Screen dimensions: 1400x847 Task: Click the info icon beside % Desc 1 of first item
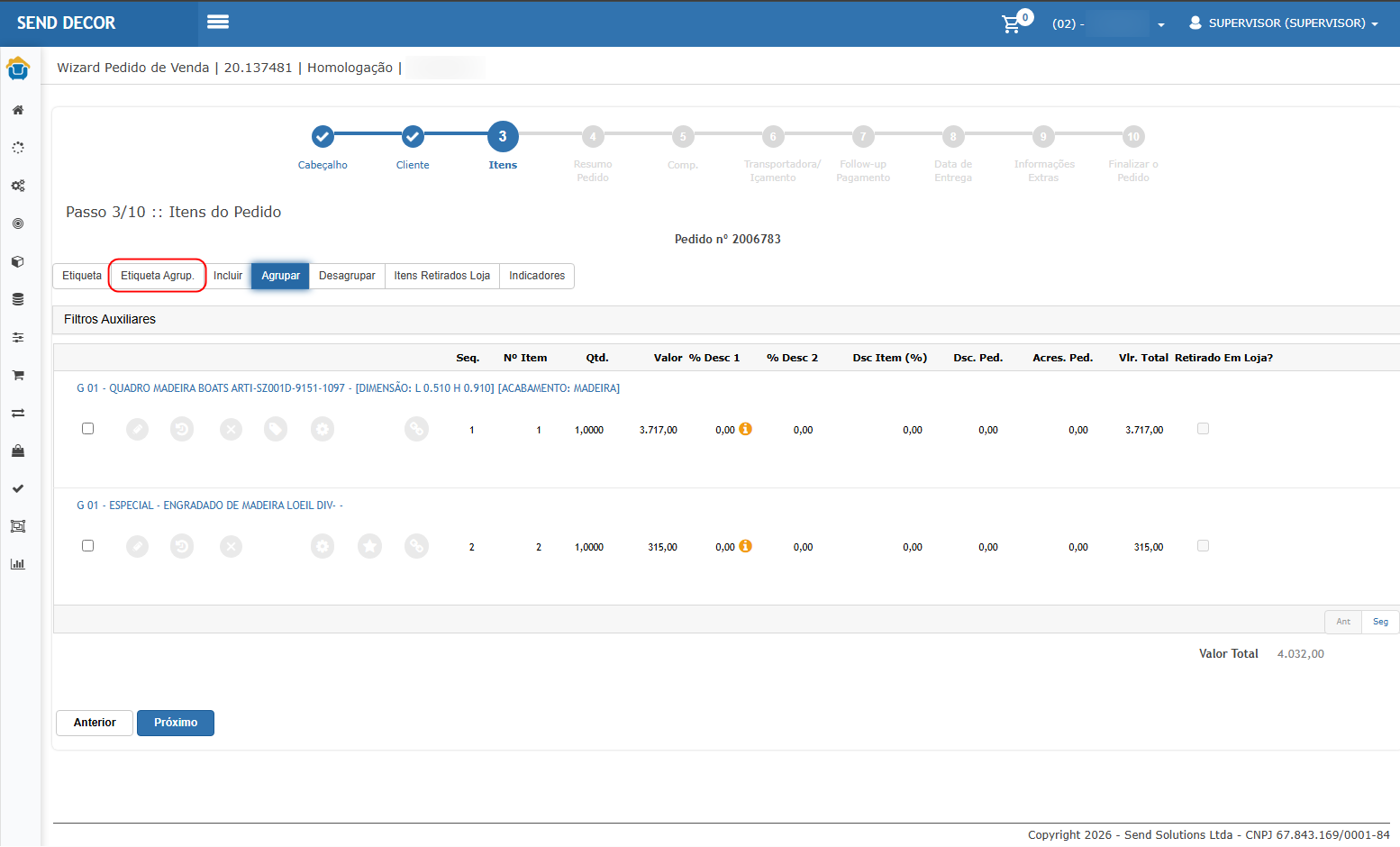[745, 430]
